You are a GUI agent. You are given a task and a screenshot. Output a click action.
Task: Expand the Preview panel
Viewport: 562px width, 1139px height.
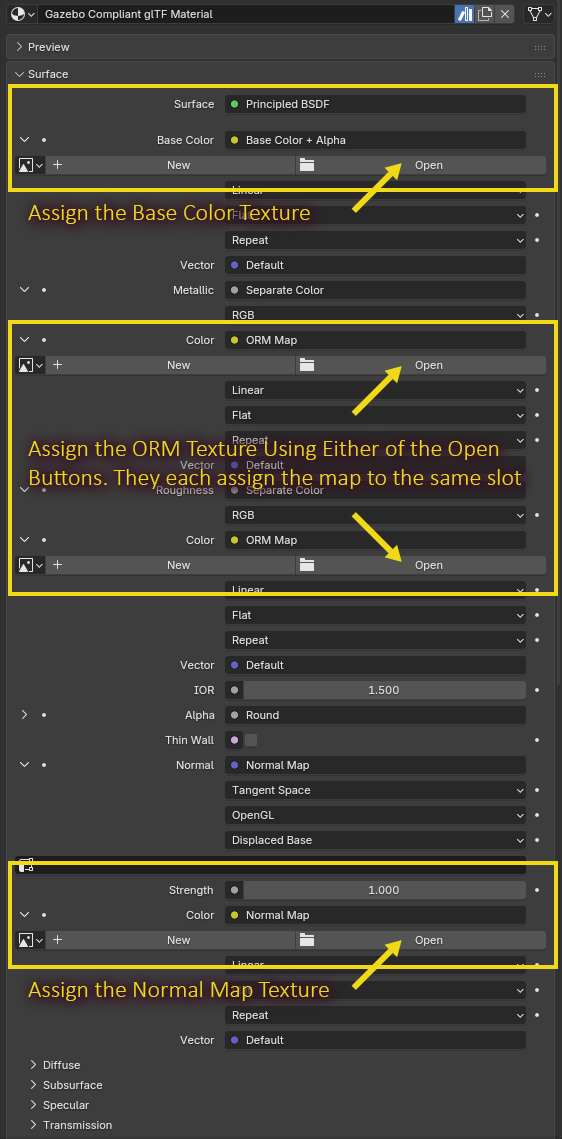pyautogui.click(x=20, y=47)
